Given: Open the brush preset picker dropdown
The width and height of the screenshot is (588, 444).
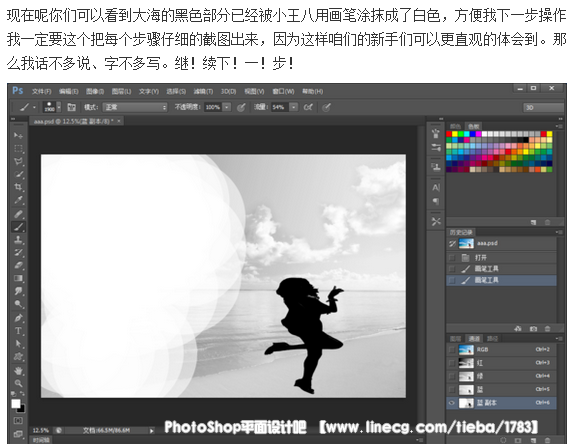Looking at the screenshot, I should pyautogui.click(x=59, y=107).
